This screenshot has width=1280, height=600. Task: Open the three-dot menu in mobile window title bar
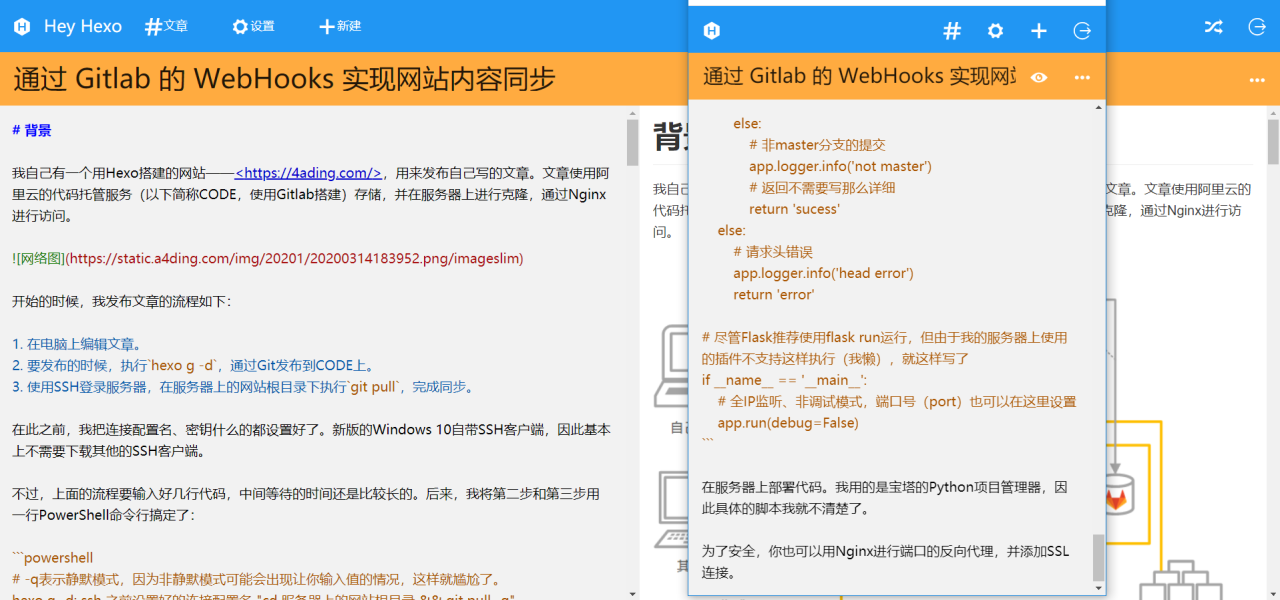1082,77
